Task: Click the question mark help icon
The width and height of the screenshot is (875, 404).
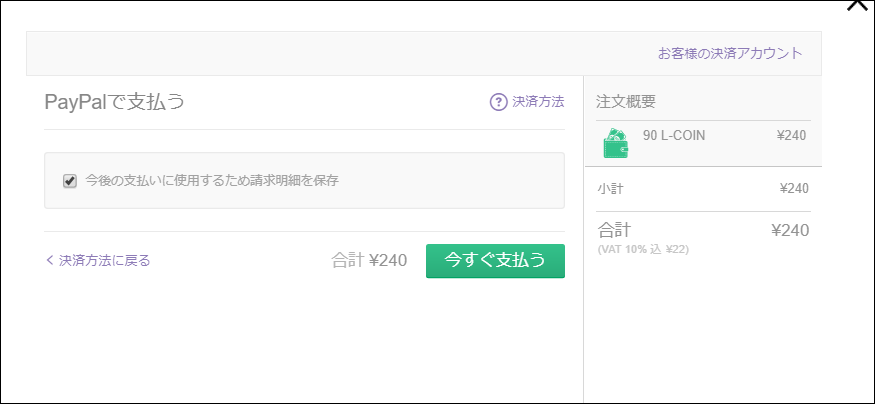Action: coord(498,102)
